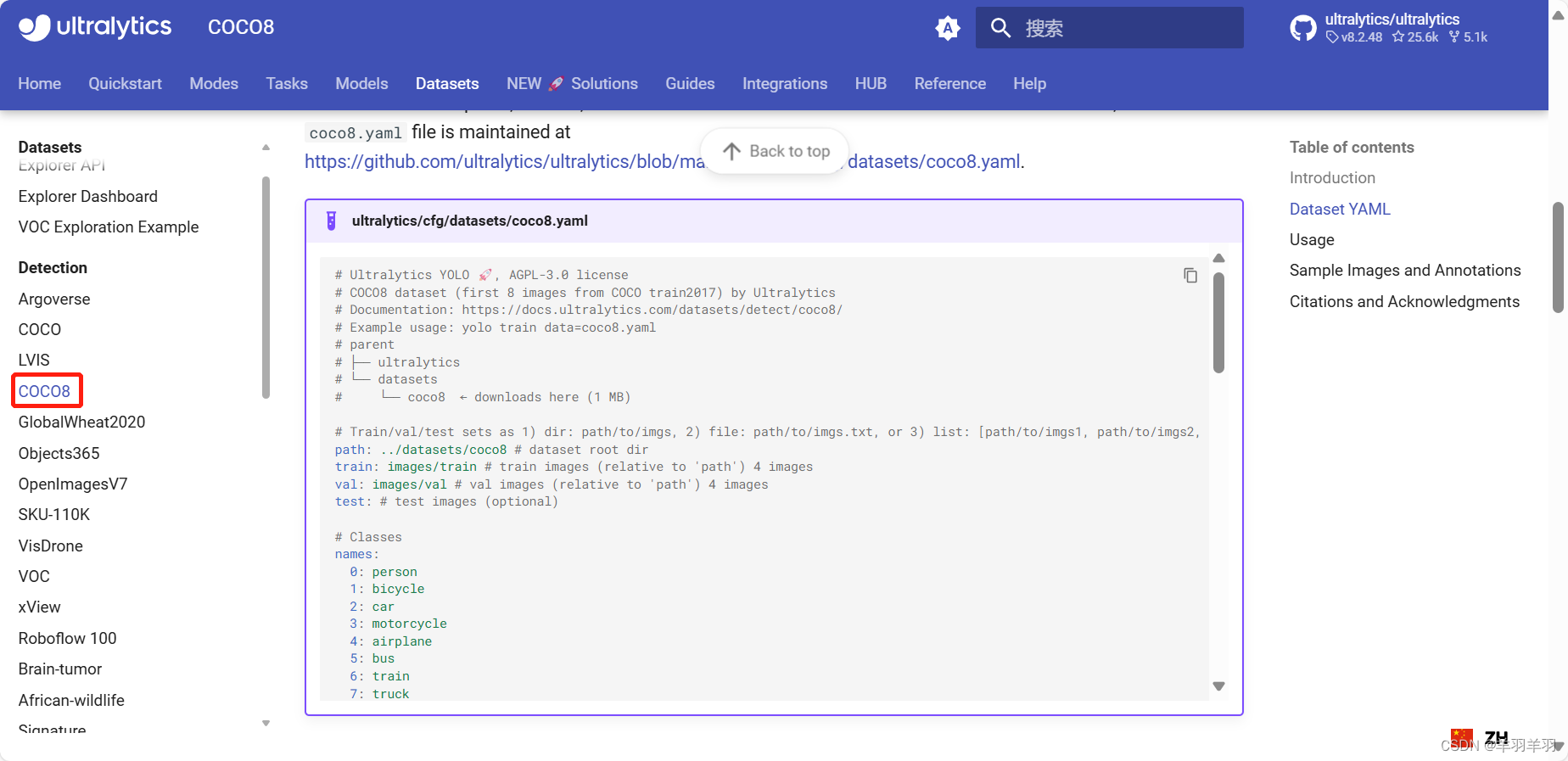The width and height of the screenshot is (1568, 761).
Task: Click the Detection section heading
Action: (53, 268)
